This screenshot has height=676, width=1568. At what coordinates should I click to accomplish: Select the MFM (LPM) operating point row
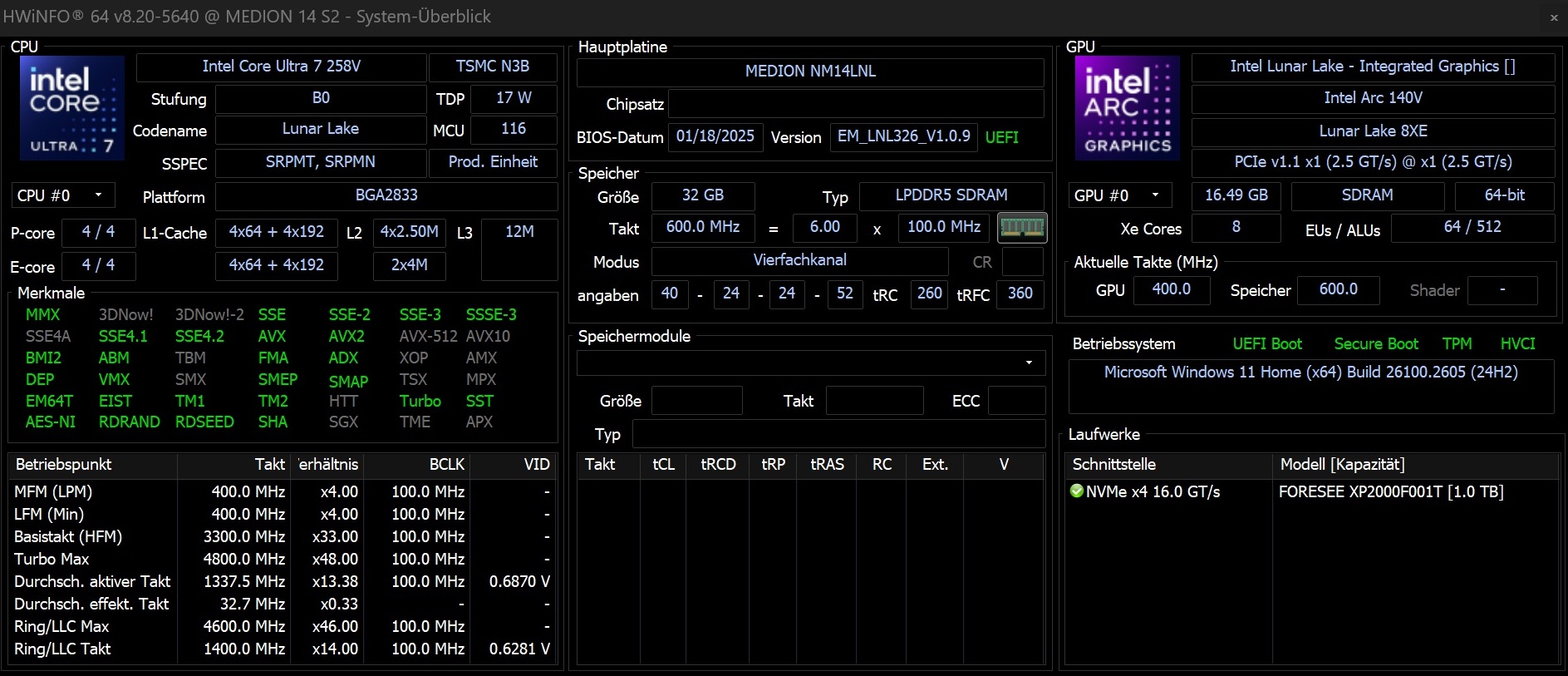pyautogui.click(x=283, y=492)
